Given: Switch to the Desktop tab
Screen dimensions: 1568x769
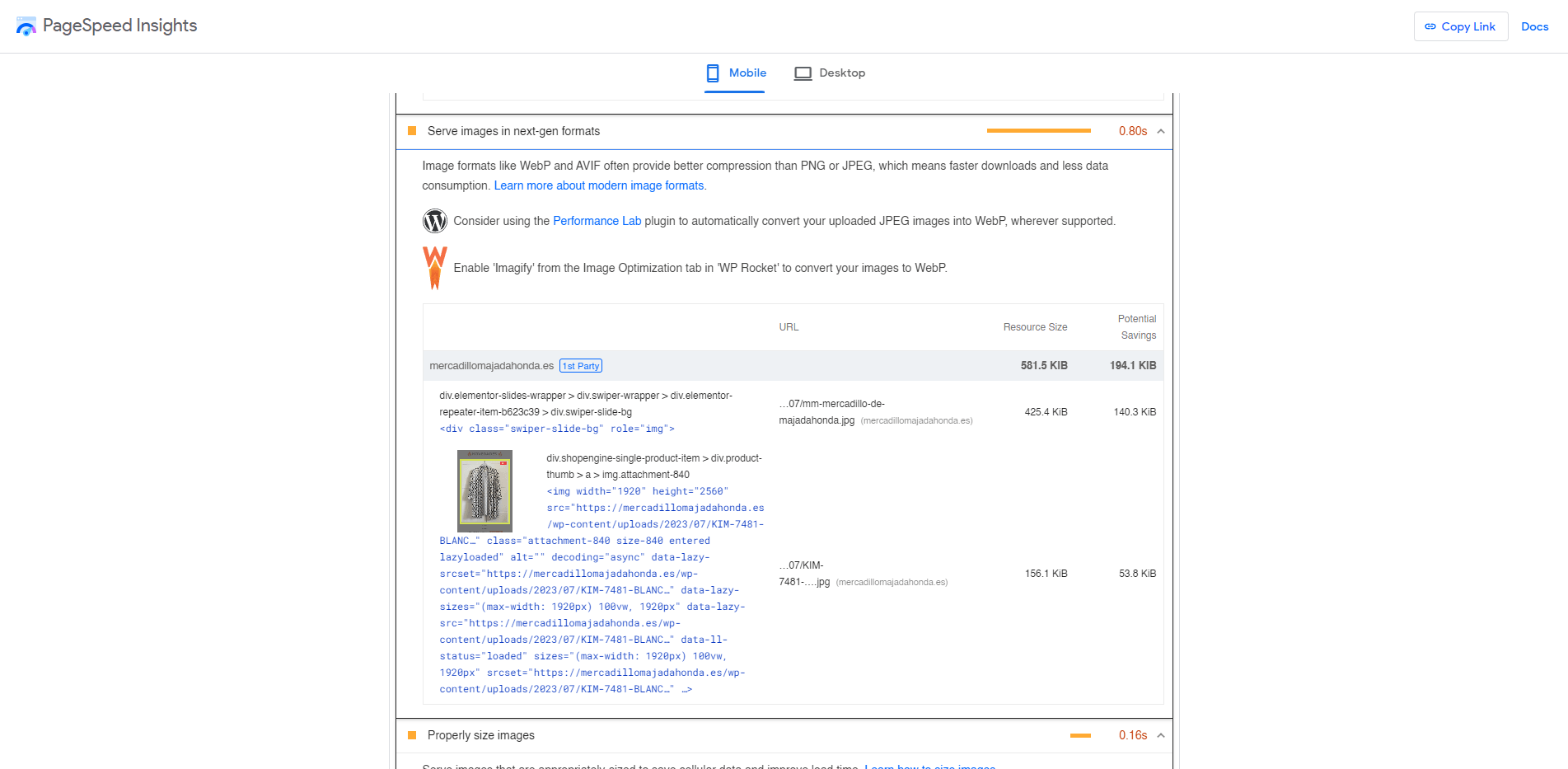Looking at the screenshot, I should tap(830, 73).
